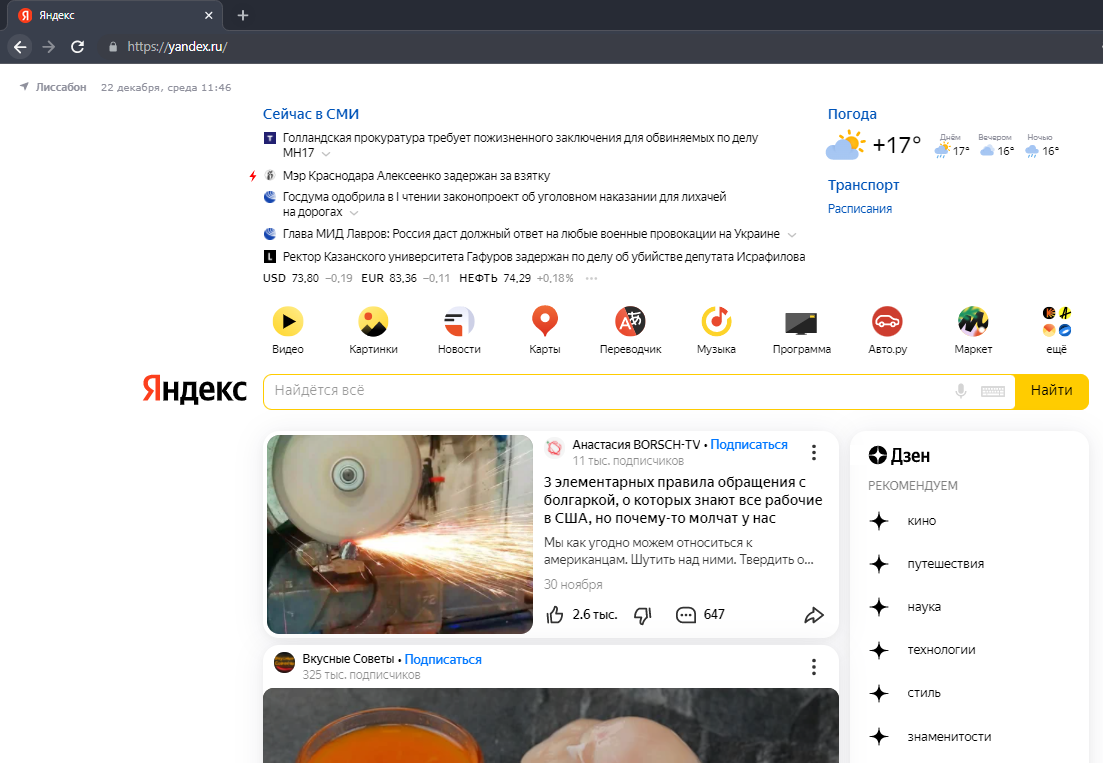
Task: Open three-dot menu of Вкусные Советы post
Action: 814,667
